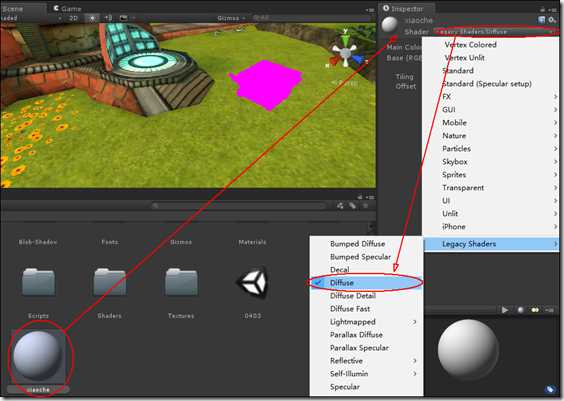Choose Standard shader
This screenshot has height=401, width=564.
point(491,70)
